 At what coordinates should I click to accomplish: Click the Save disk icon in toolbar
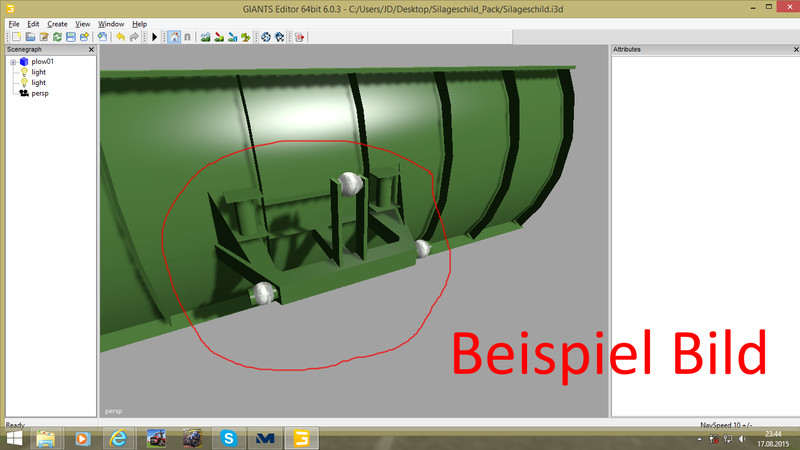coord(70,37)
